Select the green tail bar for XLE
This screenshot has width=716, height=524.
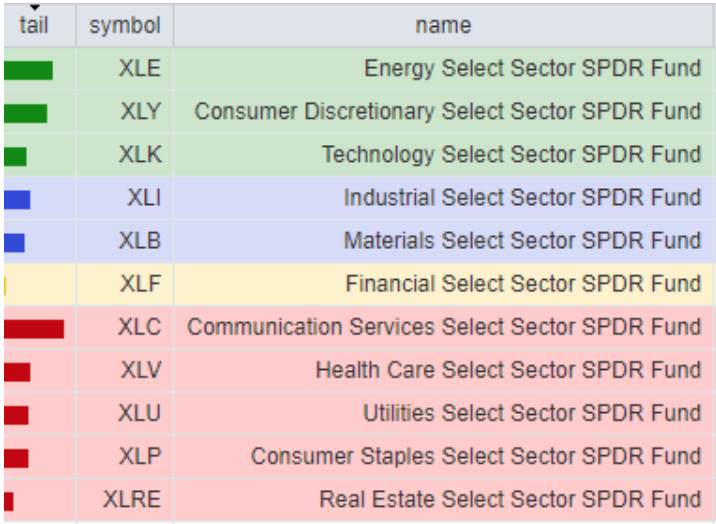click(x=28, y=70)
